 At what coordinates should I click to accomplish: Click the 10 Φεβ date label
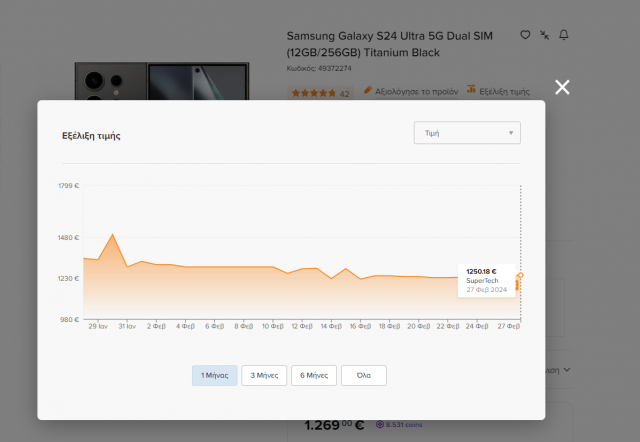point(273,326)
